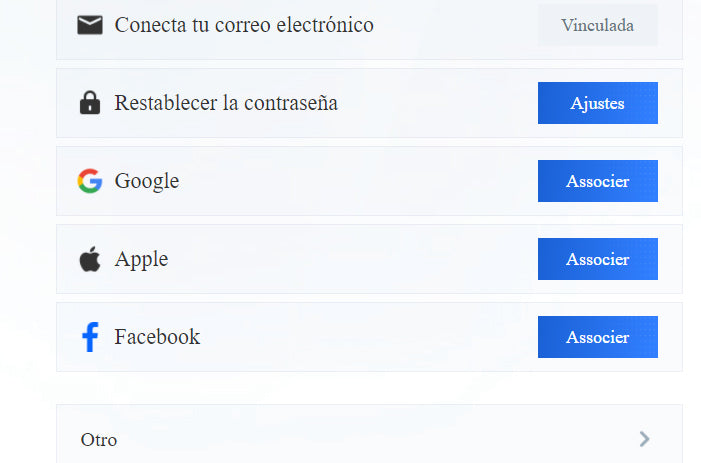Click the Google text label

click(147, 181)
